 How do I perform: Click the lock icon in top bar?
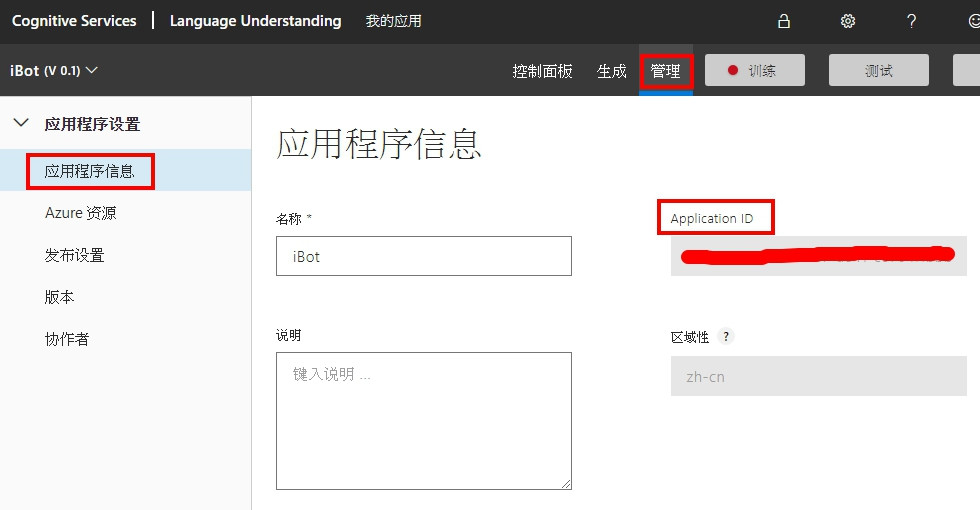tap(784, 21)
